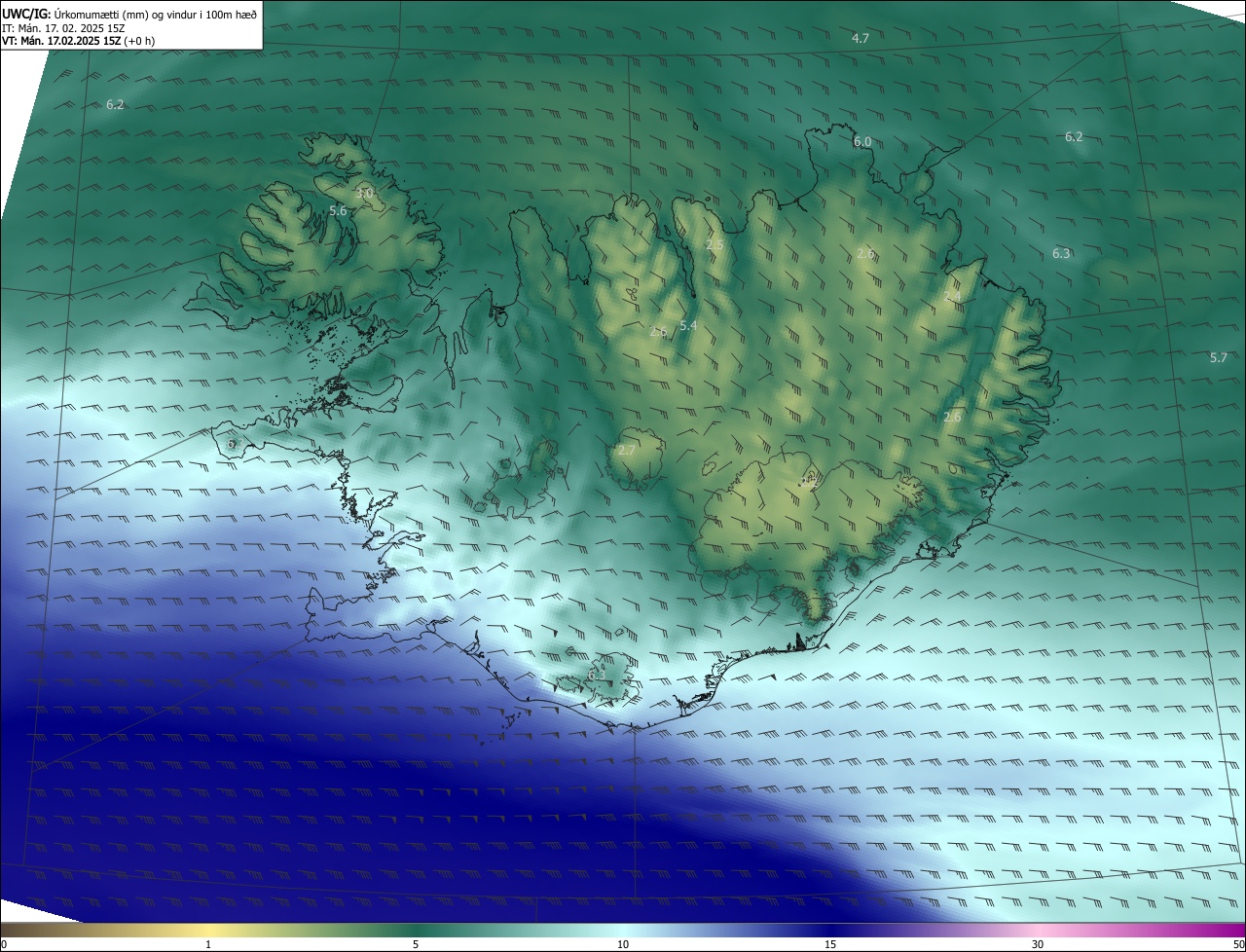Click the colorbar tick label 15
This screenshot has height=952, width=1246.
(830, 944)
